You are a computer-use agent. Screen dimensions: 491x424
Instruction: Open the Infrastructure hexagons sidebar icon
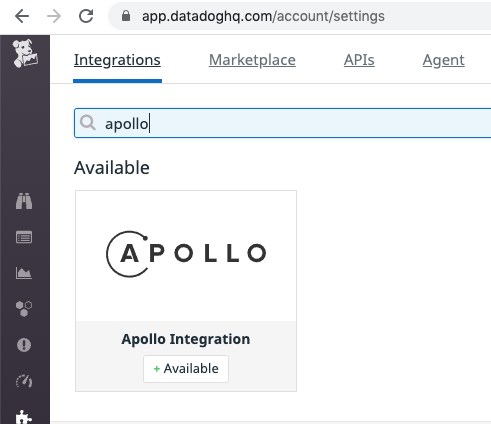pos(24,309)
